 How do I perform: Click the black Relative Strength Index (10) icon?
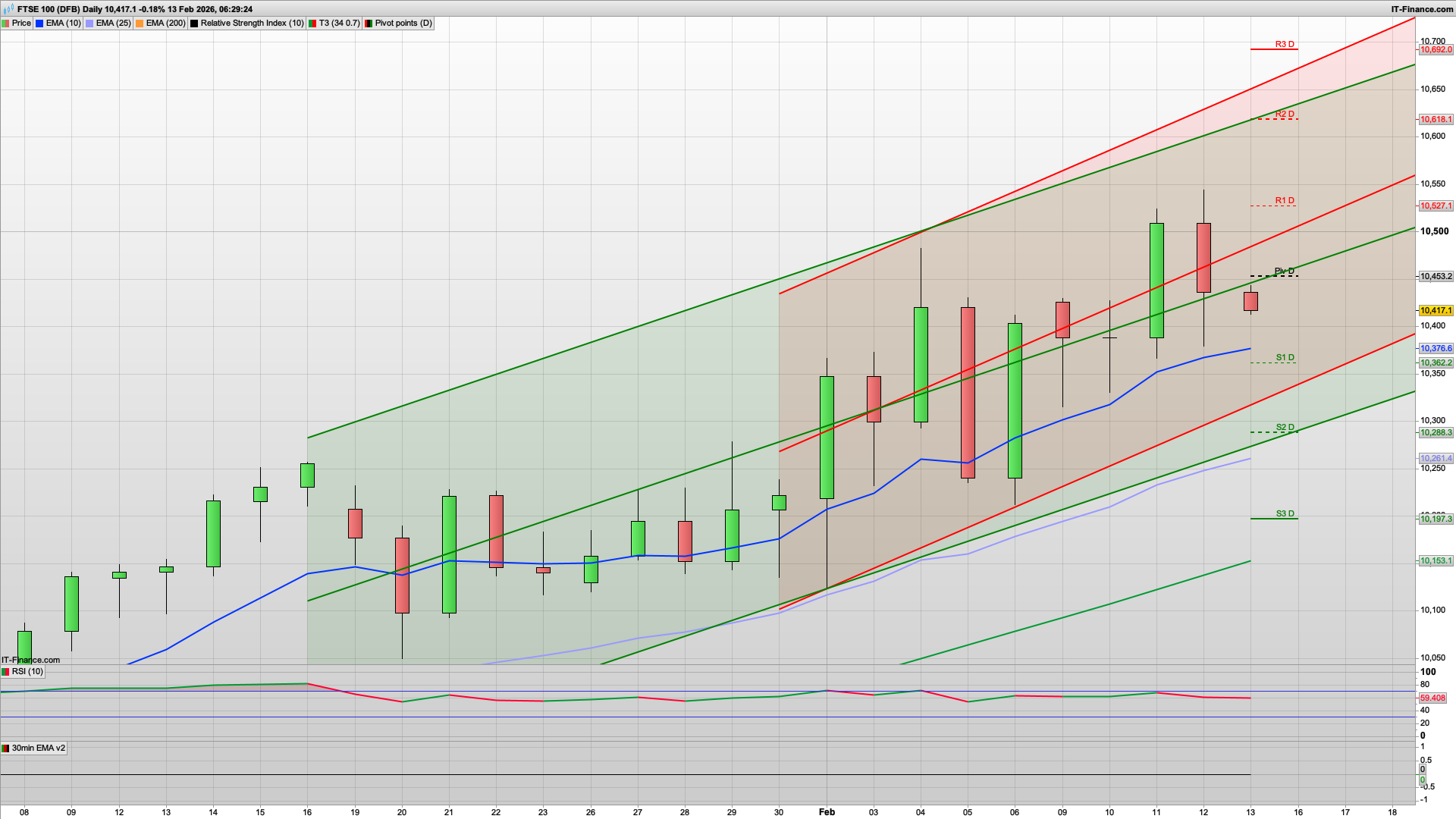[x=195, y=24]
